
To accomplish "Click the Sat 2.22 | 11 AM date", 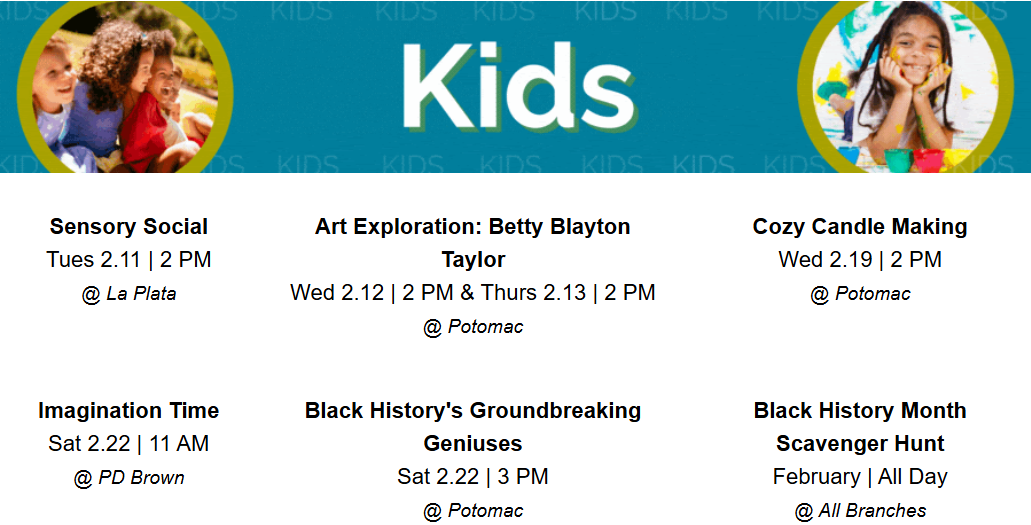I will pyautogui.click(x=129, y=444).
